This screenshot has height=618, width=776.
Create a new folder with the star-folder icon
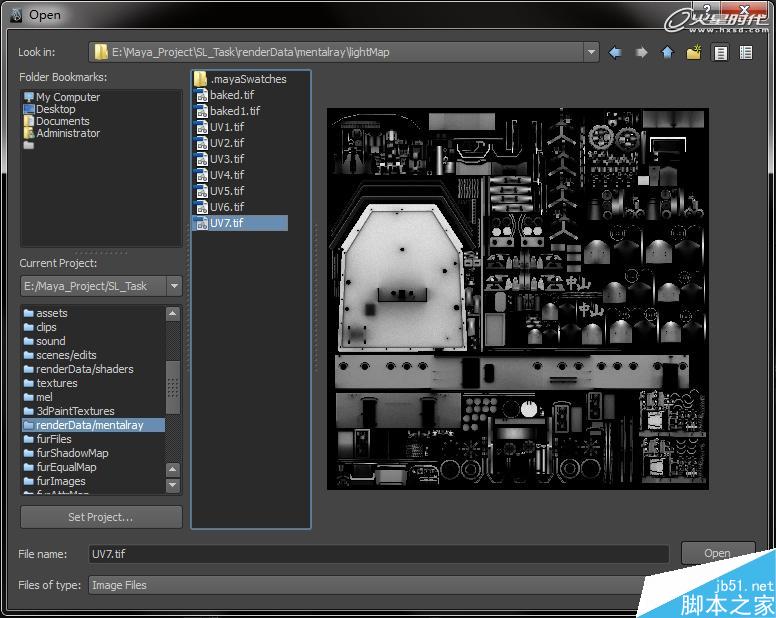point(693,52)
